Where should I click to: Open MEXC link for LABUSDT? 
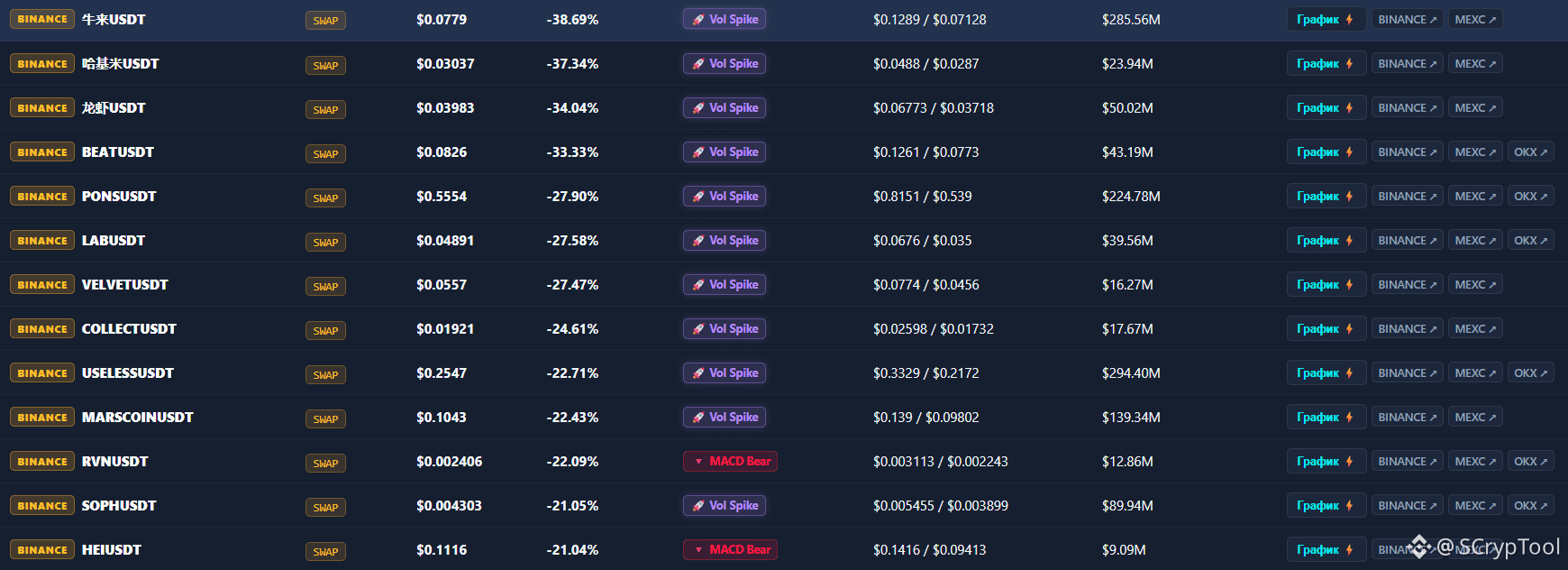point(1474,241)
